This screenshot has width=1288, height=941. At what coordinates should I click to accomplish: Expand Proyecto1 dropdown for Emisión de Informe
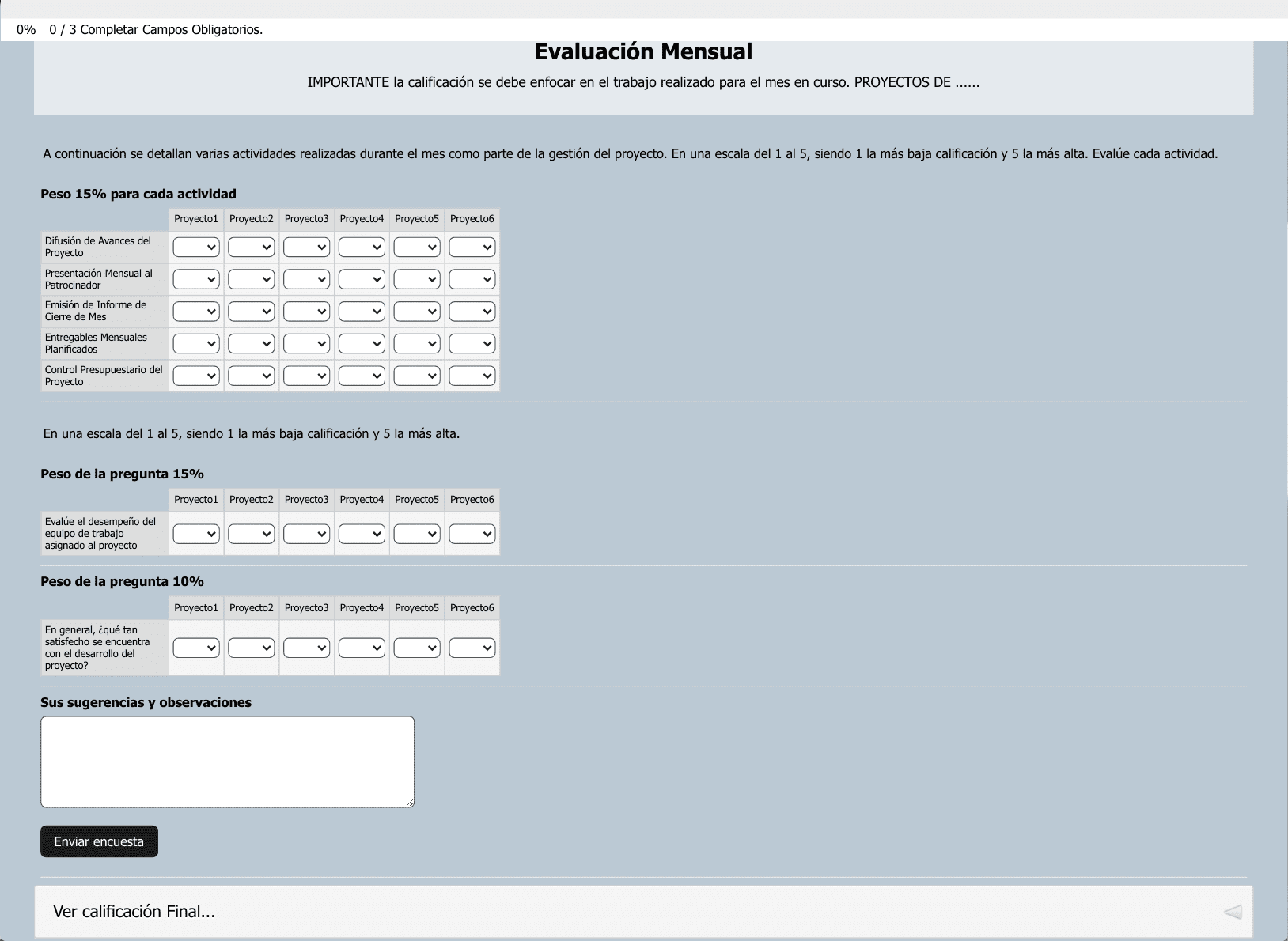click(196, 312)
